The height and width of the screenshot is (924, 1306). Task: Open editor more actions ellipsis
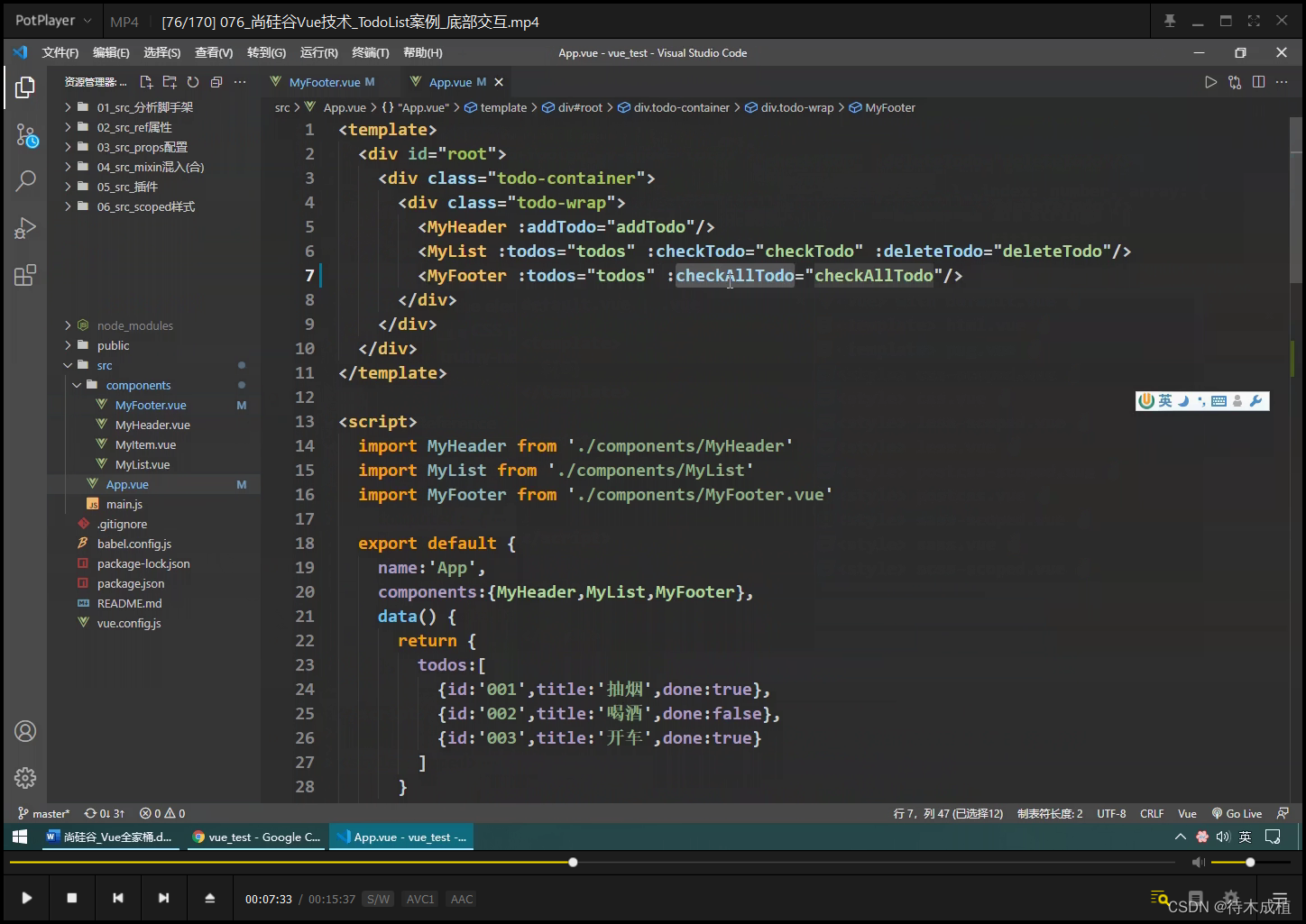tap(1282, 82)
